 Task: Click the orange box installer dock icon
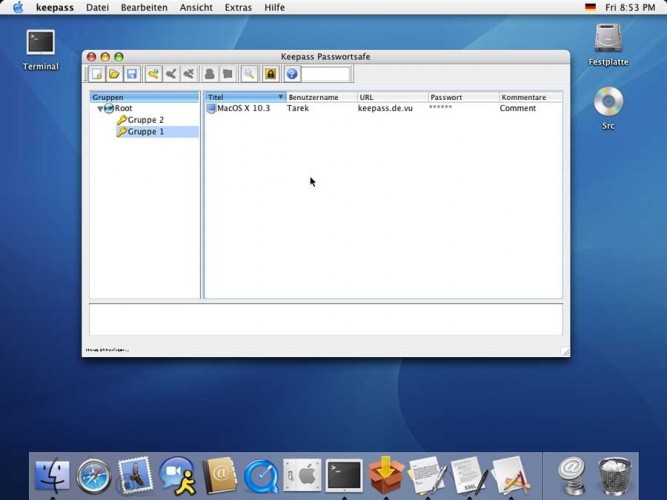(x=386, y=474)
